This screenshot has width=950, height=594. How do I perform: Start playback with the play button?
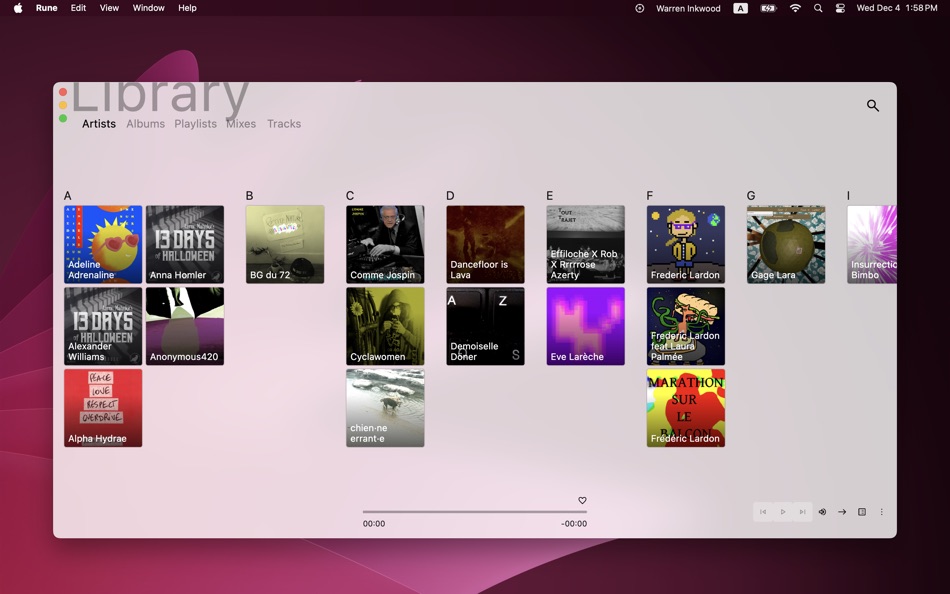tap(783, 512)
